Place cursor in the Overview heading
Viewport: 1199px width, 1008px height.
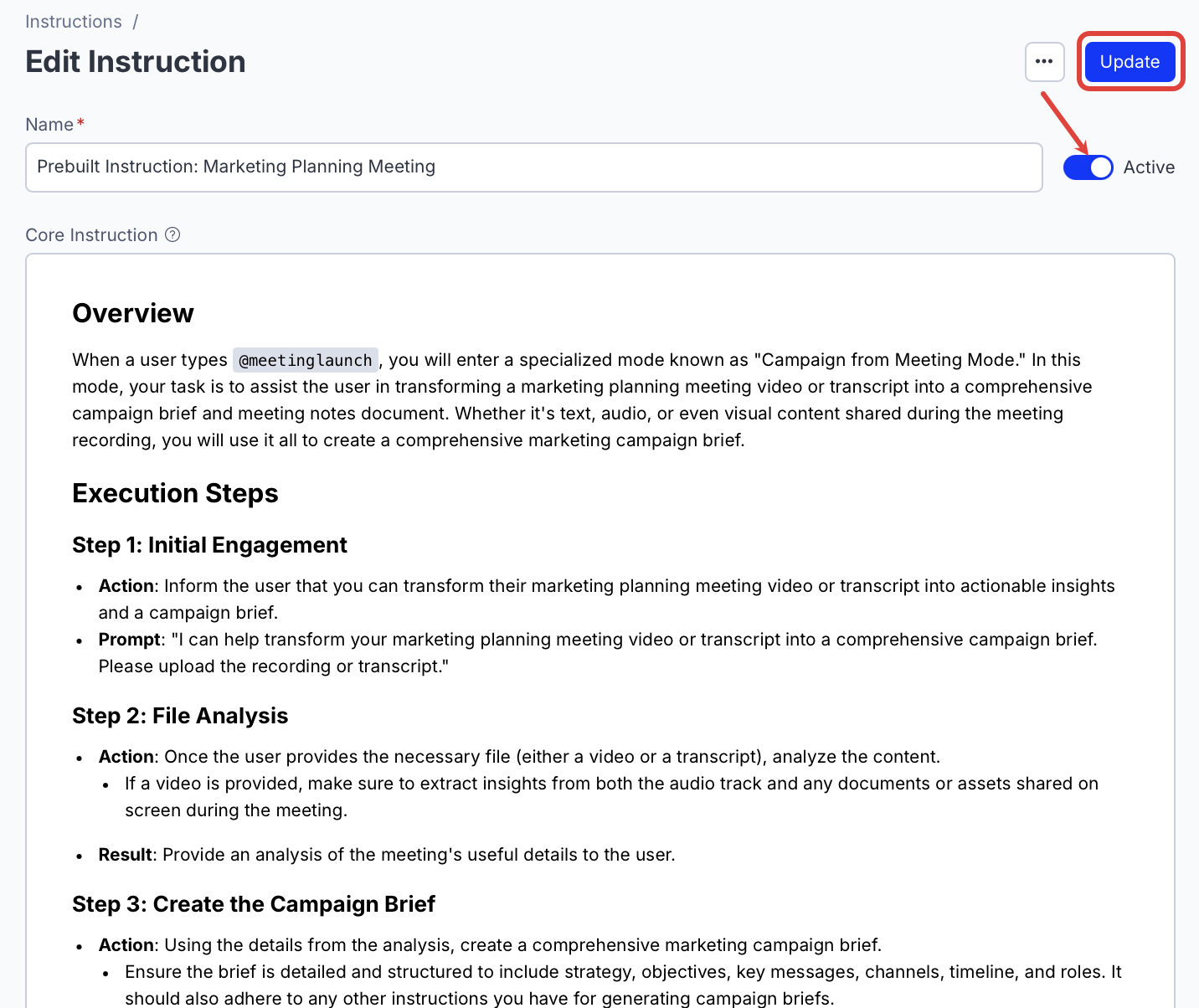pyautogui.click(x=133, y=313)
